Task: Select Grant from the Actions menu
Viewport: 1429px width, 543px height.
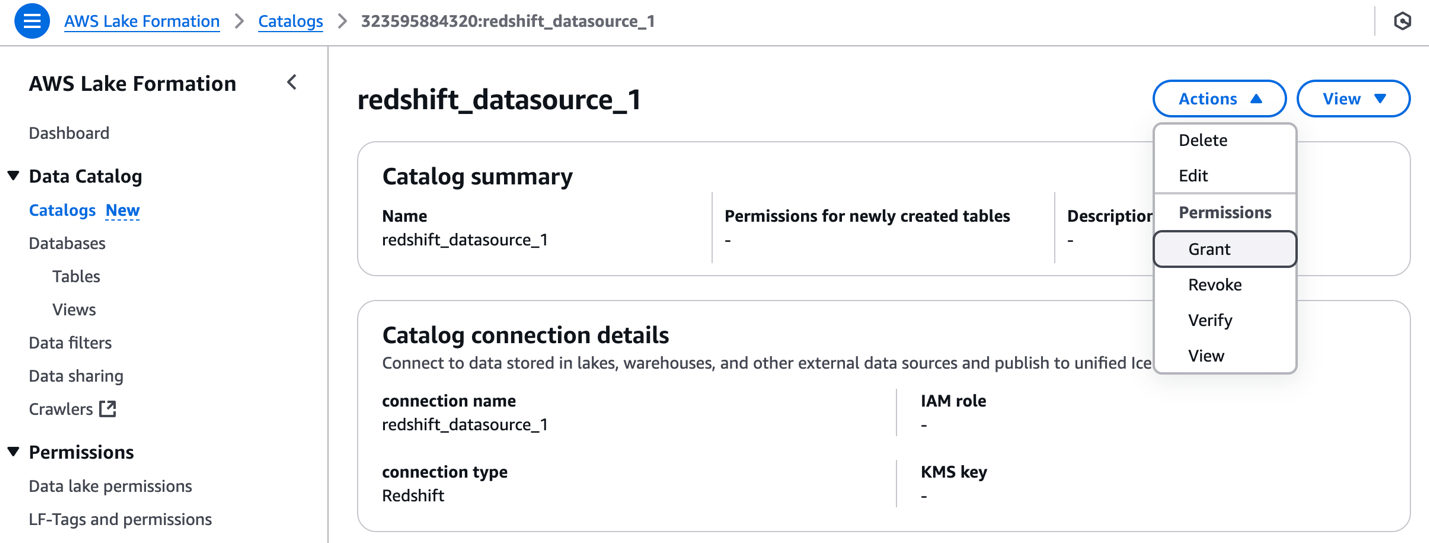Action: 1209,249
